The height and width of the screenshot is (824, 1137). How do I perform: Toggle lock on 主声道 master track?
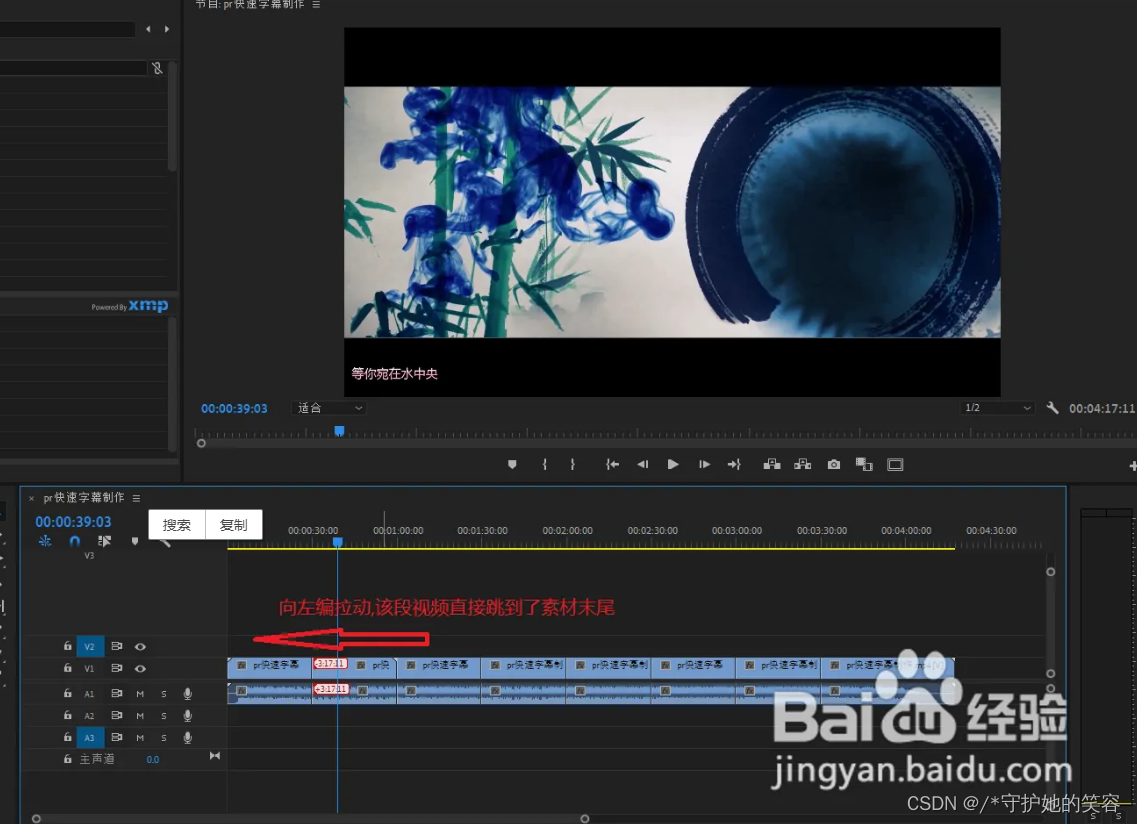(x=67, y=759)
